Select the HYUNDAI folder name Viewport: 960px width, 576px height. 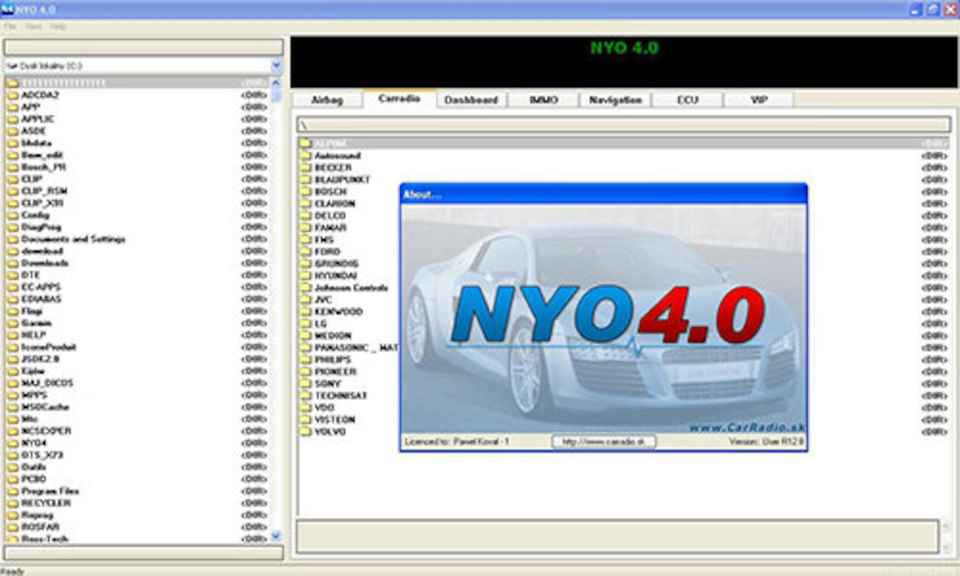336,275
